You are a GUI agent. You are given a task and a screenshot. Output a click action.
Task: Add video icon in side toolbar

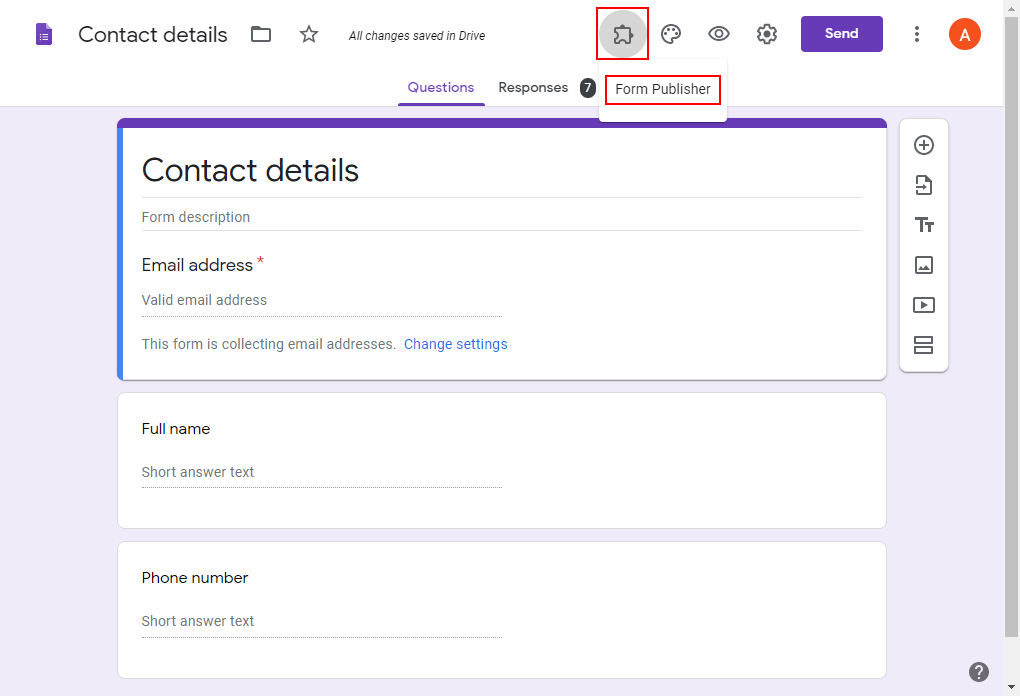click(924, 305)
